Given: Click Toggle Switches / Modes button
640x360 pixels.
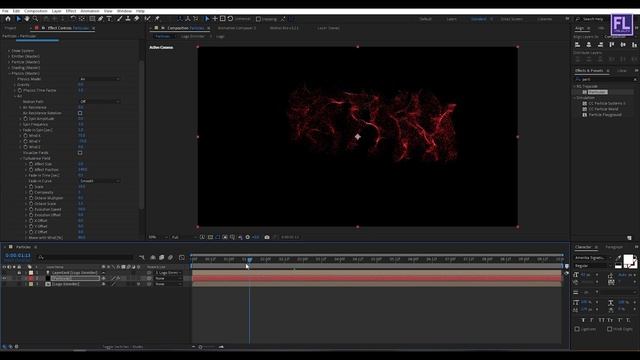Looking at the screenshot, I should 122,347.
